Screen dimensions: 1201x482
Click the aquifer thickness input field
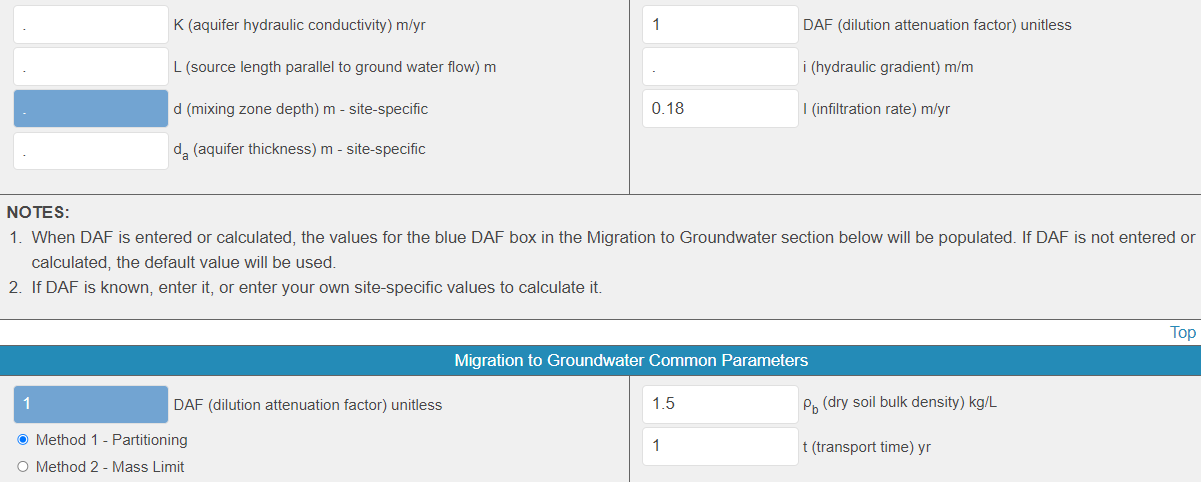(x=90, y=150)
